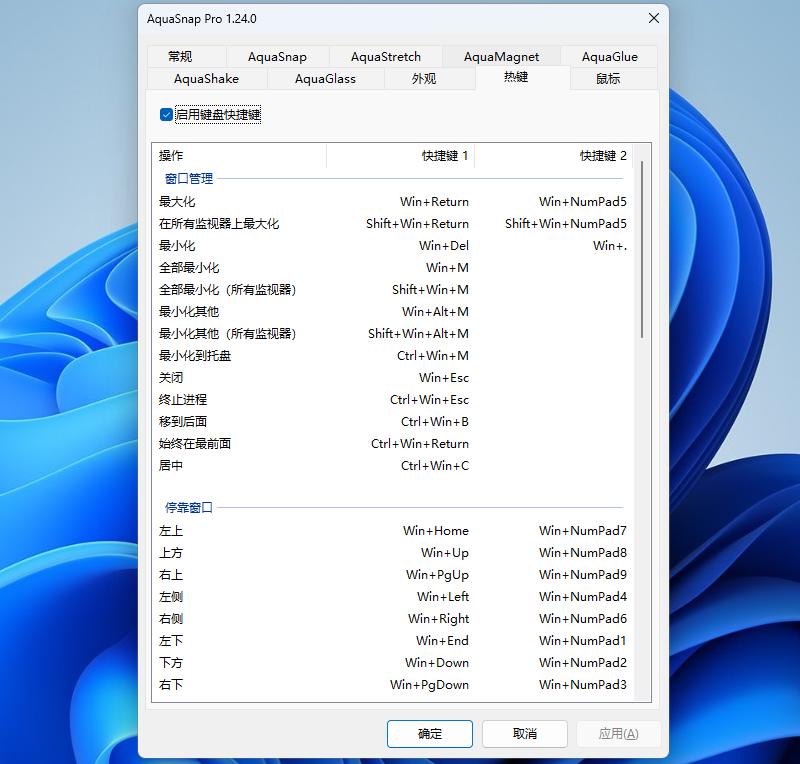
Task: Click the 取消 button
Action: (524, 734)
